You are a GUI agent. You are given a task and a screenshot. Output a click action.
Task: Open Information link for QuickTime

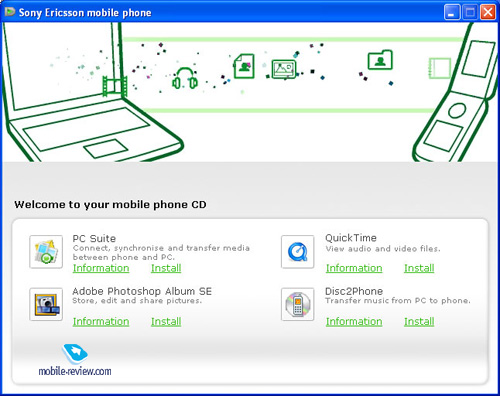tap(354, 268)
